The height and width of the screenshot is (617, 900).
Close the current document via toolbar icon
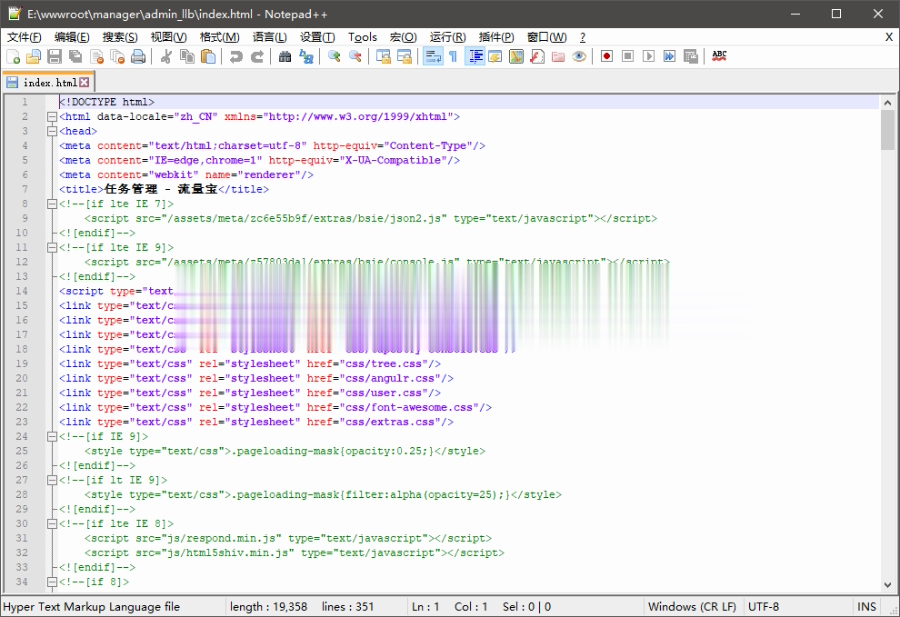(96, 56)
